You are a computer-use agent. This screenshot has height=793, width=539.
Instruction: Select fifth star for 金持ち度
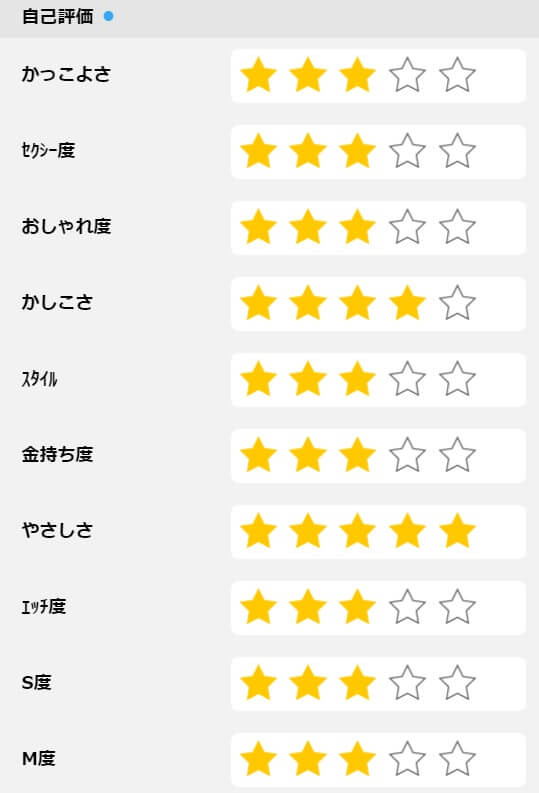pos(457,454)
